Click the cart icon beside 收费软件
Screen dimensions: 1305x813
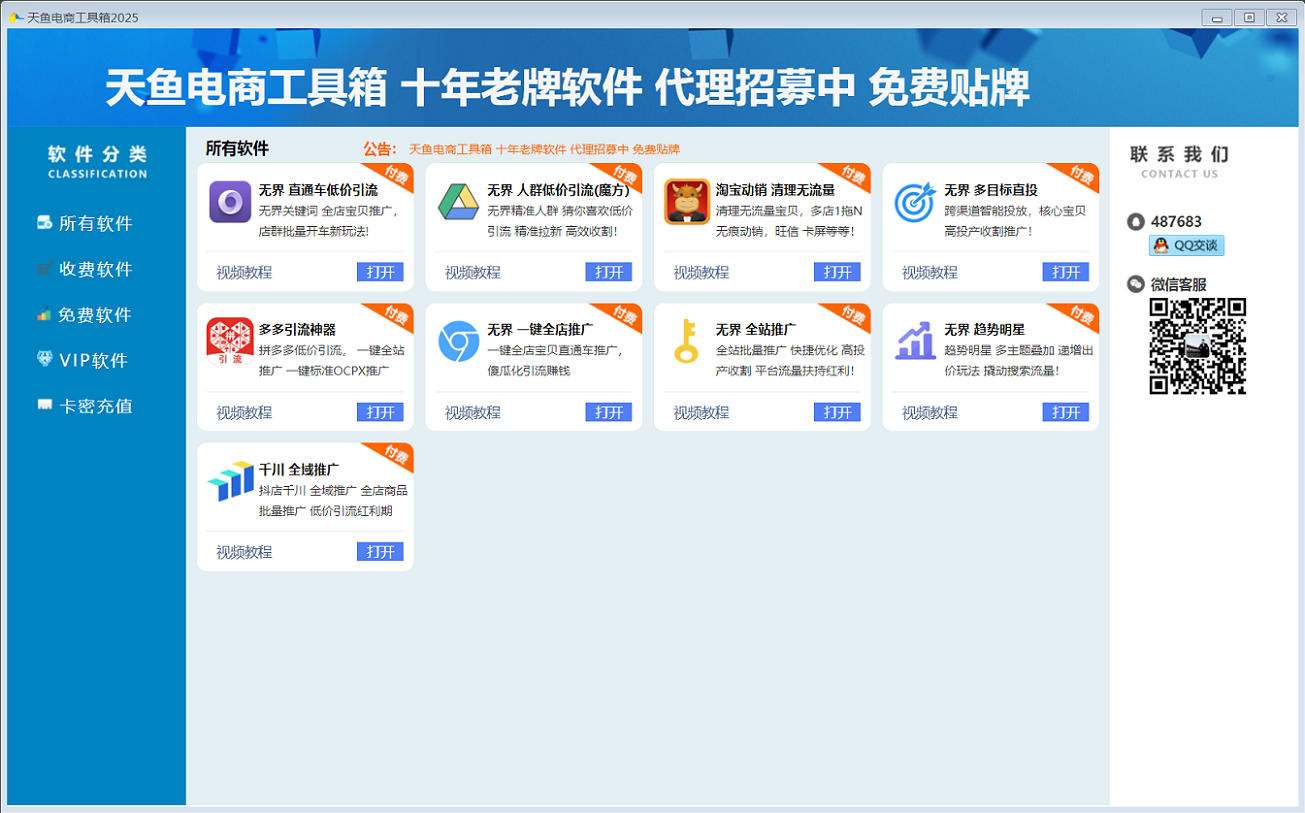click(x=44, y=269)
